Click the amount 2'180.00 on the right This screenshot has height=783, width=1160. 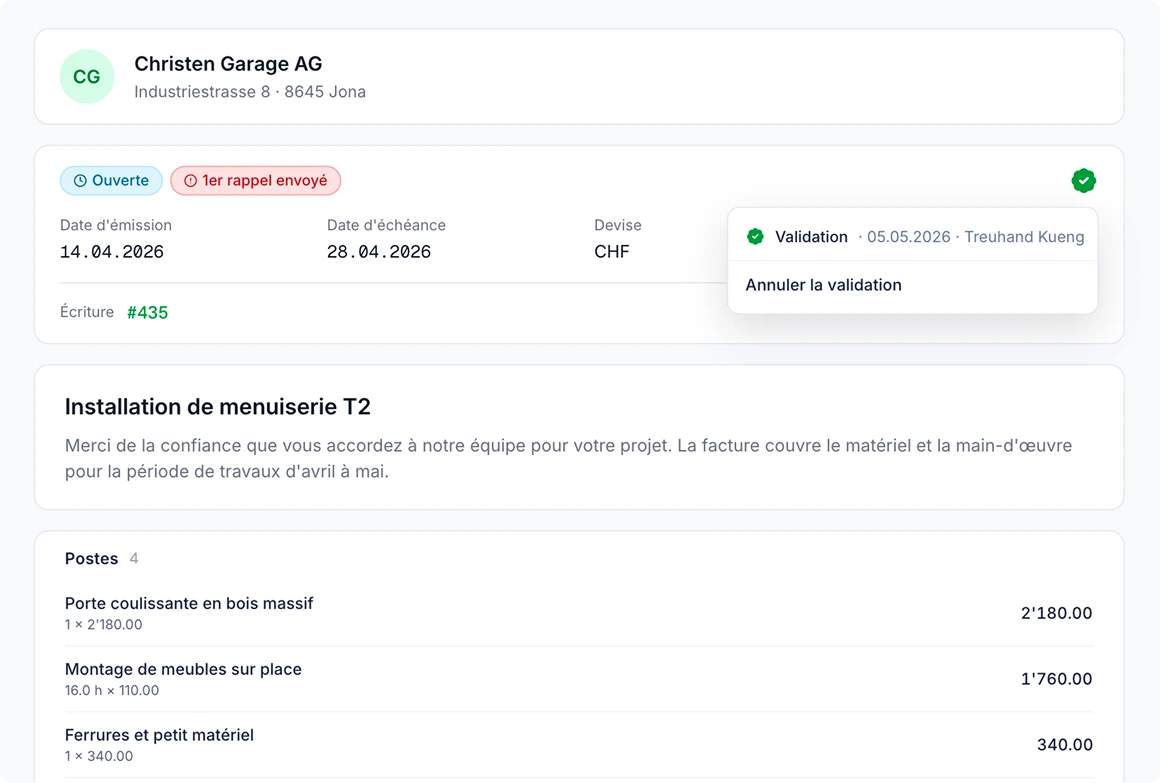(x=1056, y=613)
